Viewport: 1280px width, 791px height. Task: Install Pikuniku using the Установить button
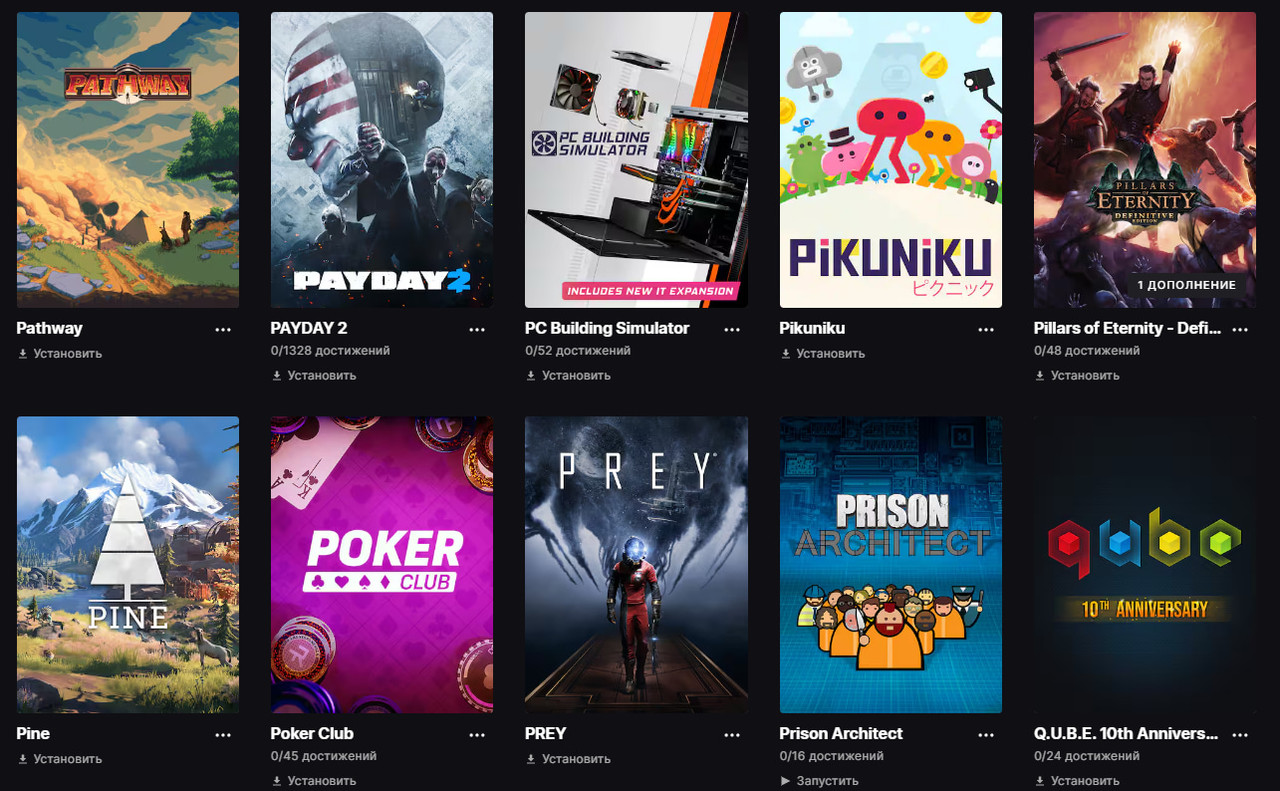(823, 353)
